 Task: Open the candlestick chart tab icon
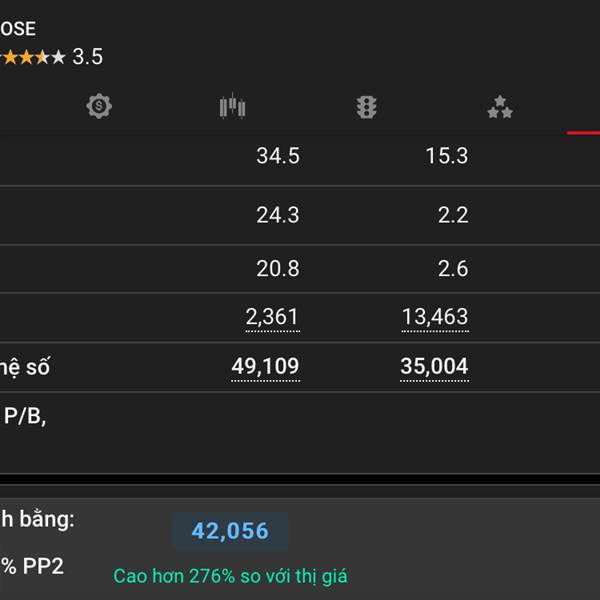click(232, 106)
